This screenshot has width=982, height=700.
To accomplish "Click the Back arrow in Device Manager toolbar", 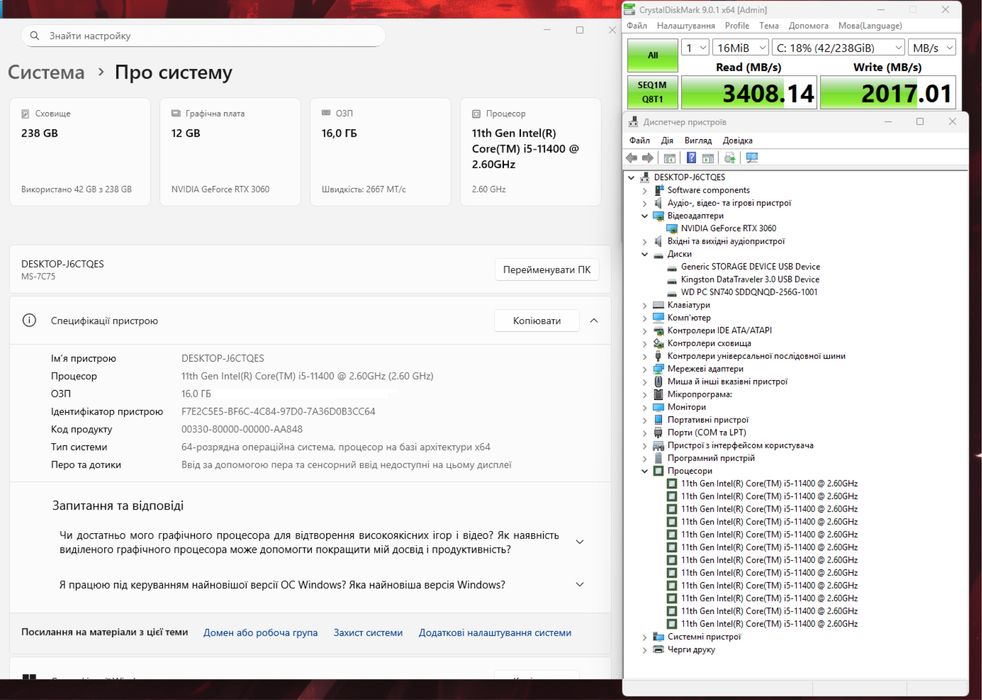I will coord(631,158).
